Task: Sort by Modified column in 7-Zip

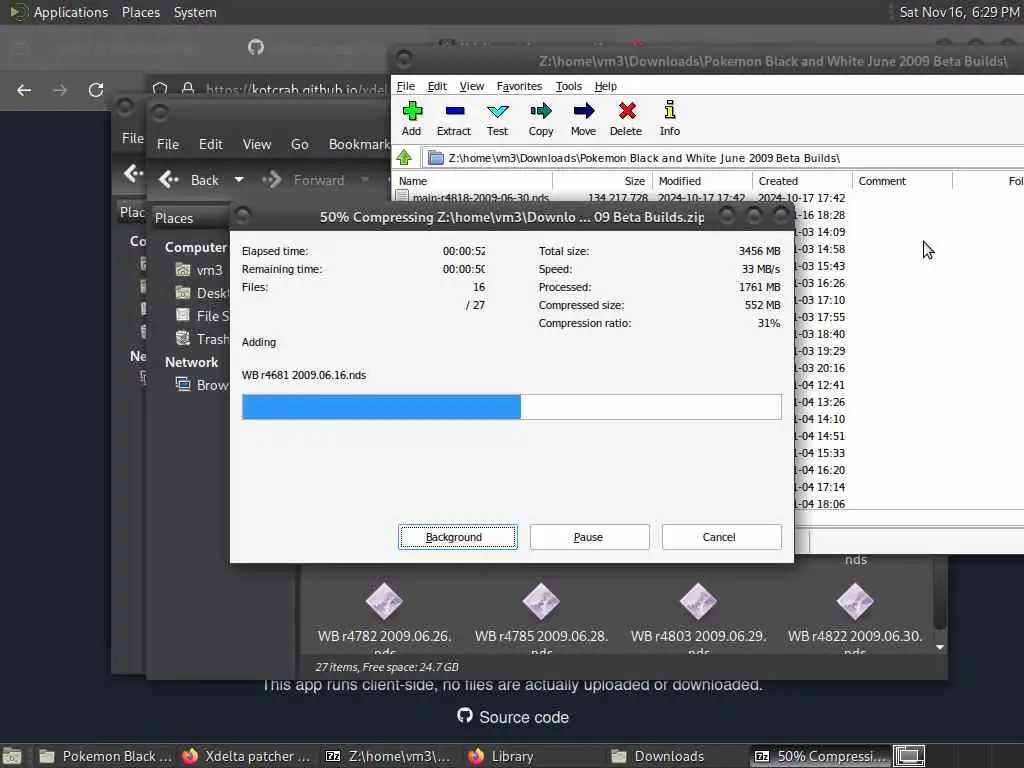Action: click(703, 181)
